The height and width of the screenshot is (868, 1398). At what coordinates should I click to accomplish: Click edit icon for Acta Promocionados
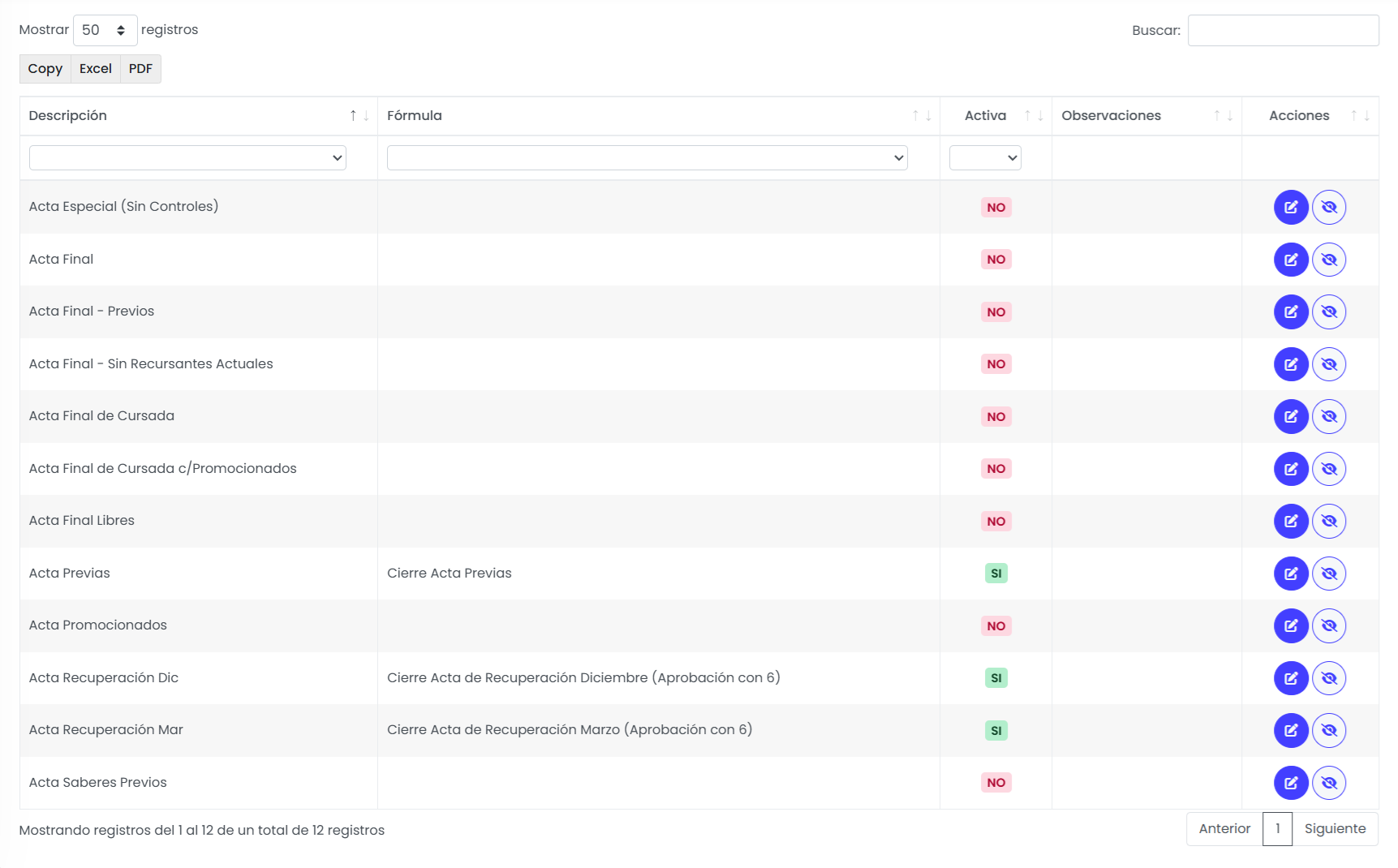[x=1291, y=626]
